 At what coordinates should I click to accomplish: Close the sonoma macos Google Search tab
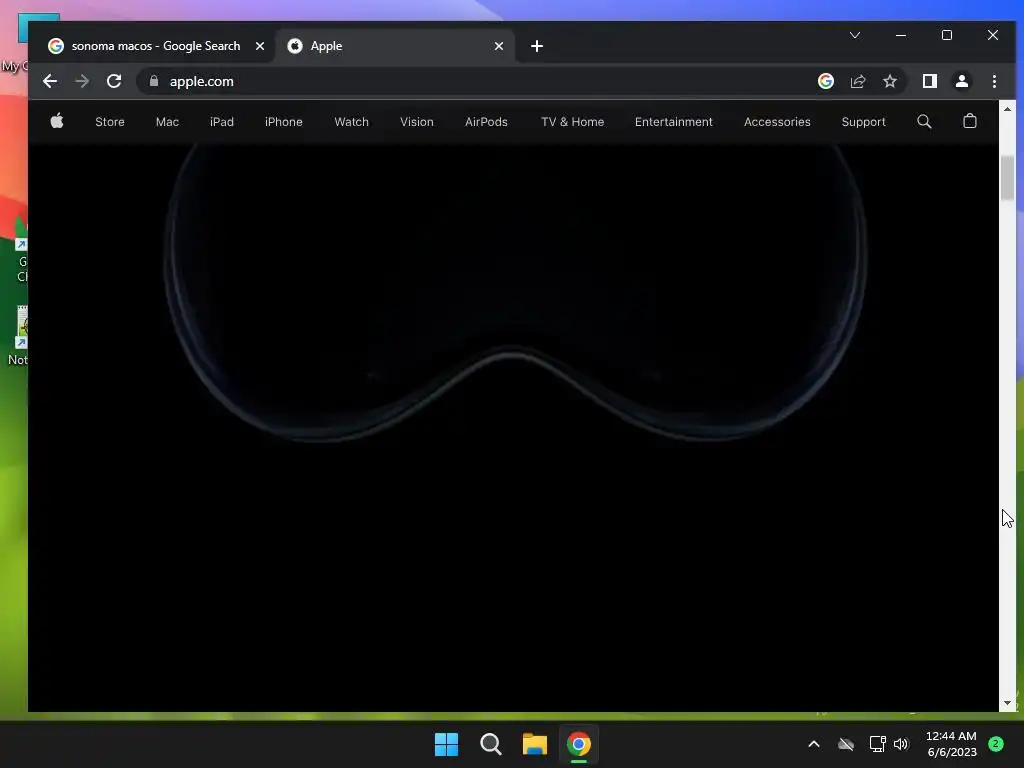tap(260, 46)
